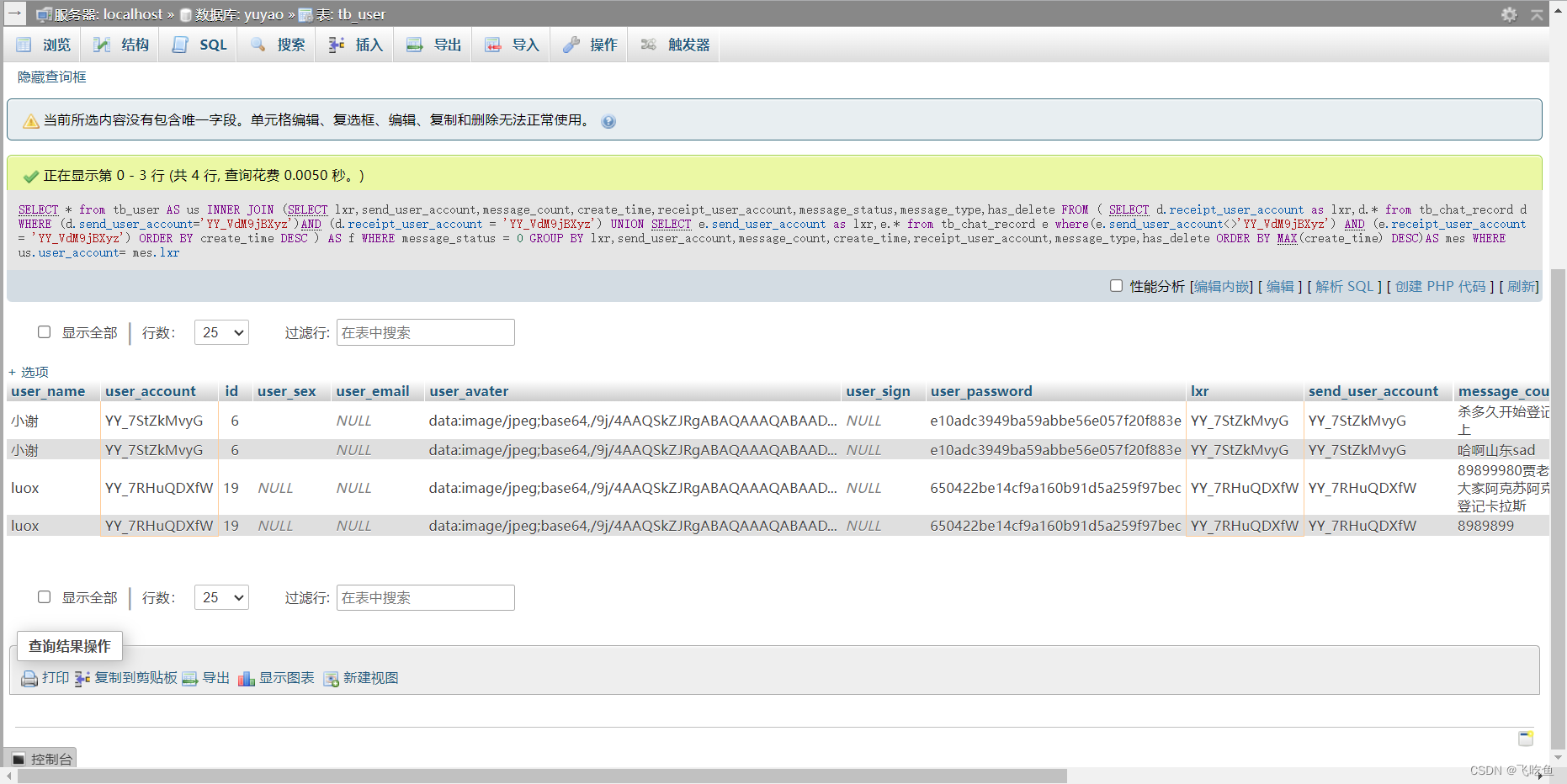The width and height of the screenshot is (1567, 784).
Task: Click the Edit inline (编辑内嵌) link
Action: click(1222, 286)
